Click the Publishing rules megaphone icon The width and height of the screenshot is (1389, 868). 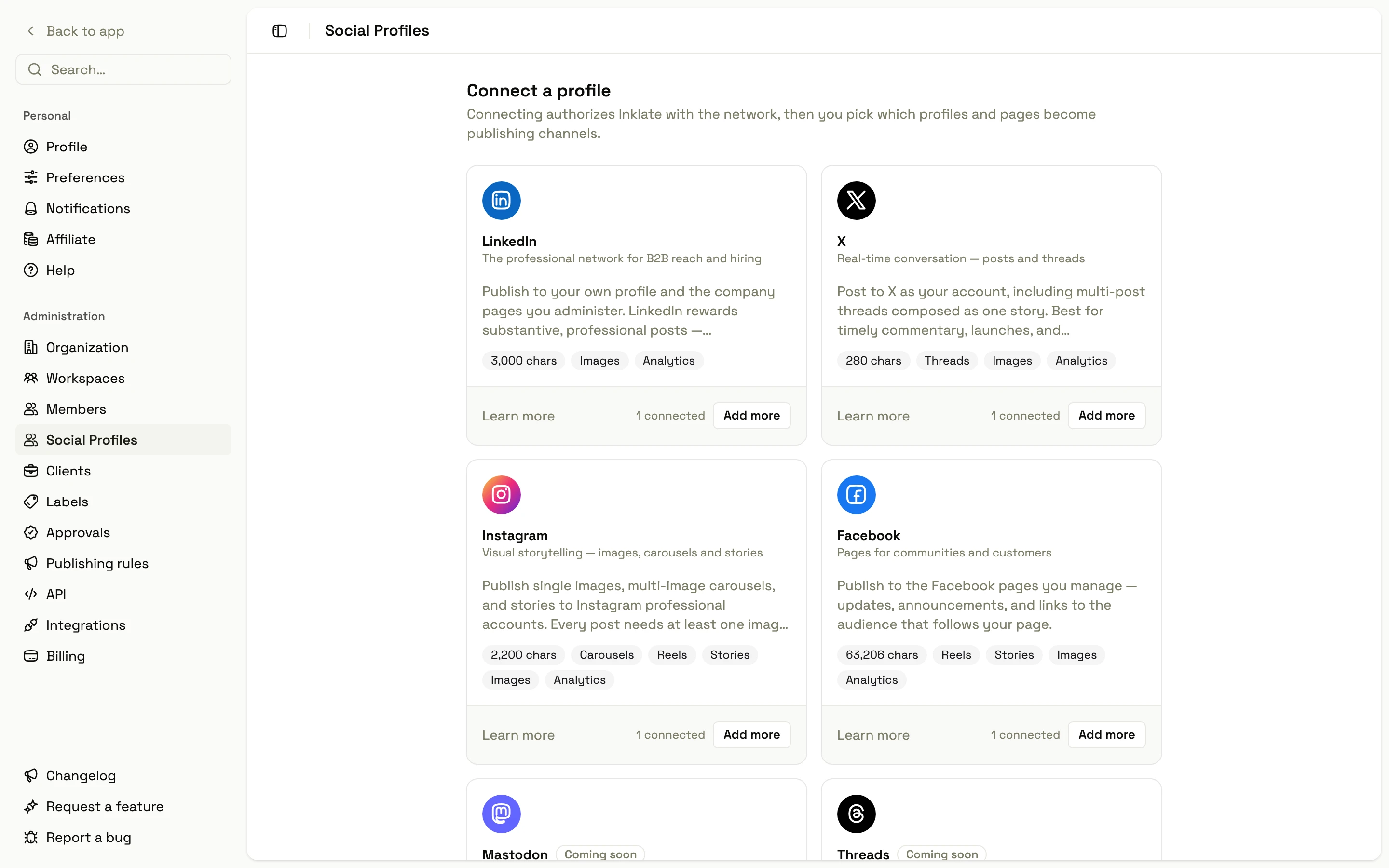(31, 563)
